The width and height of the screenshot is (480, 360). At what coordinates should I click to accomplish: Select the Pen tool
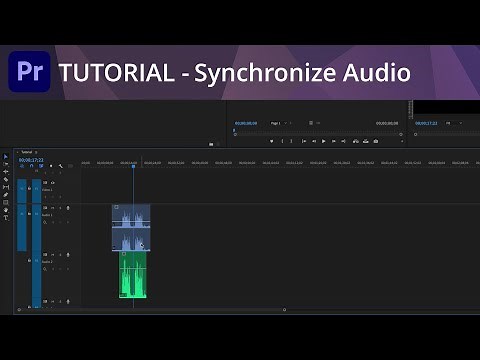(x=6, y=195)
